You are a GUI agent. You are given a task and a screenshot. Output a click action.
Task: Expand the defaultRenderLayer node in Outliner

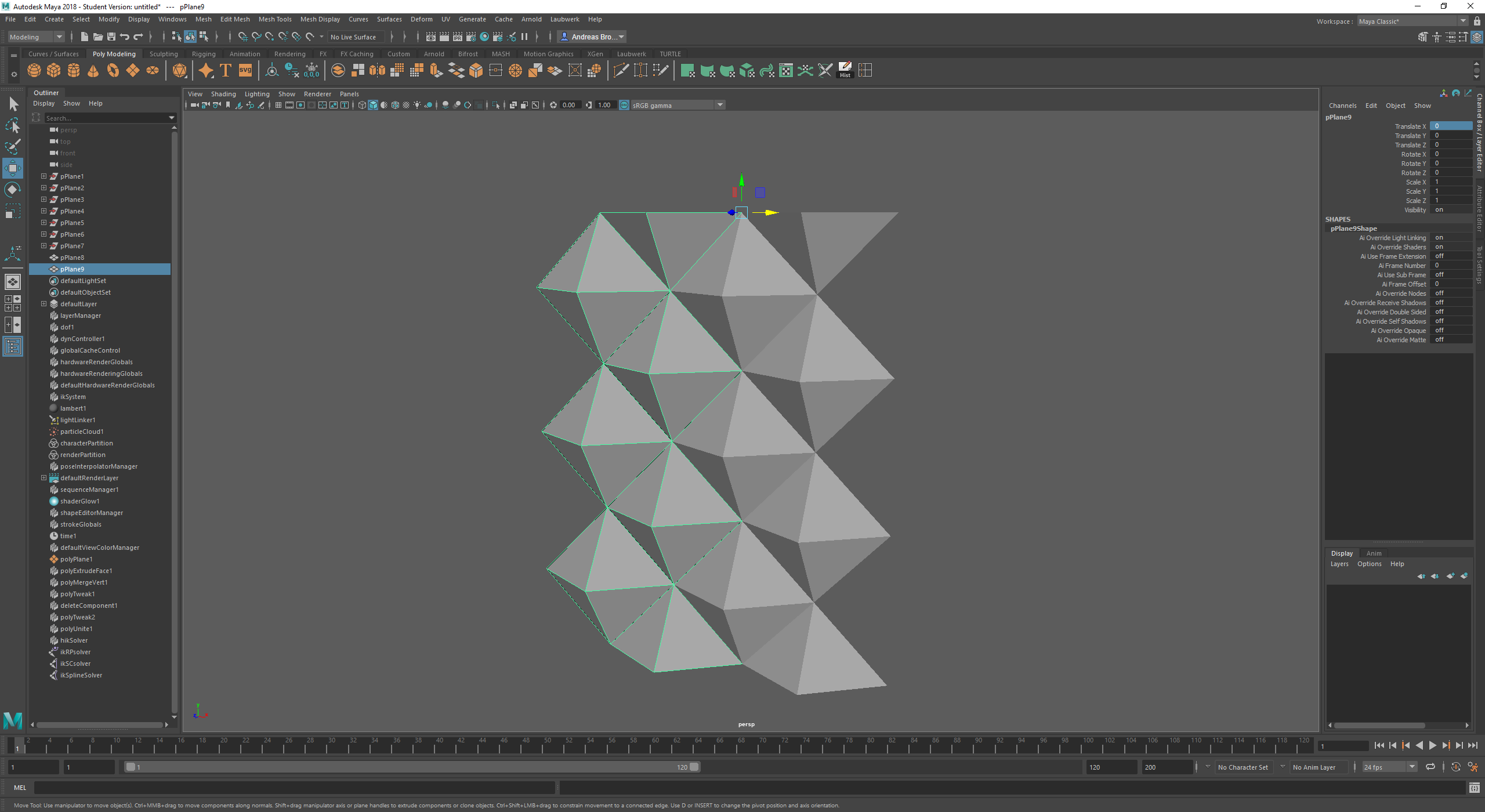(44, 477)
